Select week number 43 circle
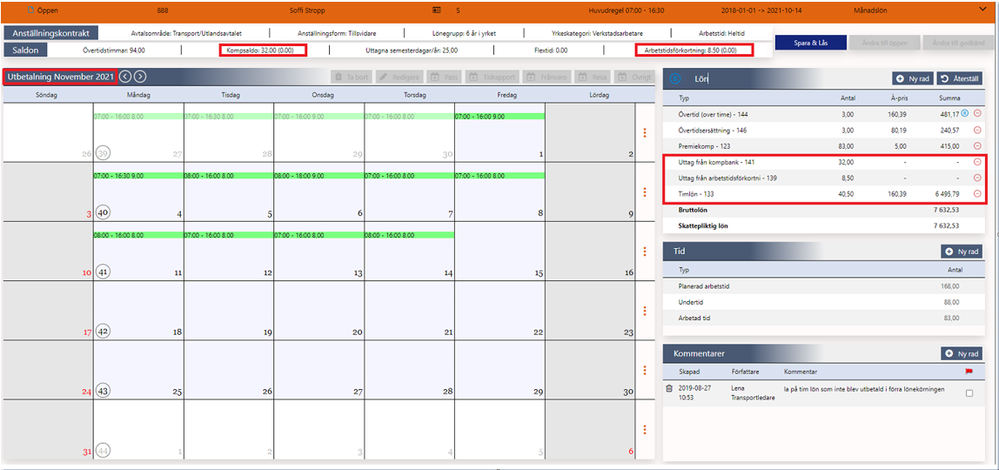999x470 pixels. [103, 390]
